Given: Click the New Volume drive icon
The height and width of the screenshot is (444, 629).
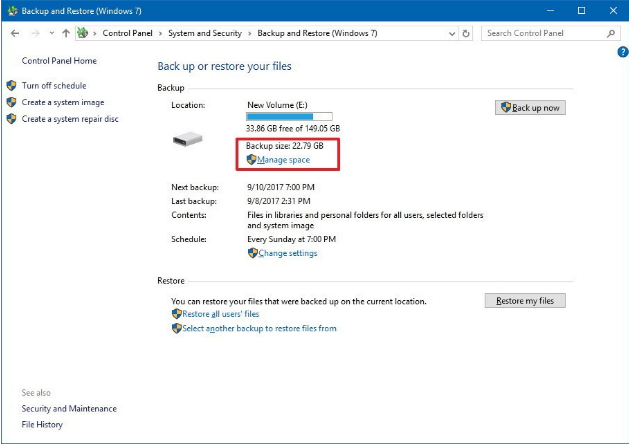Looking at the screenshot, I should [x=188, y=140].
